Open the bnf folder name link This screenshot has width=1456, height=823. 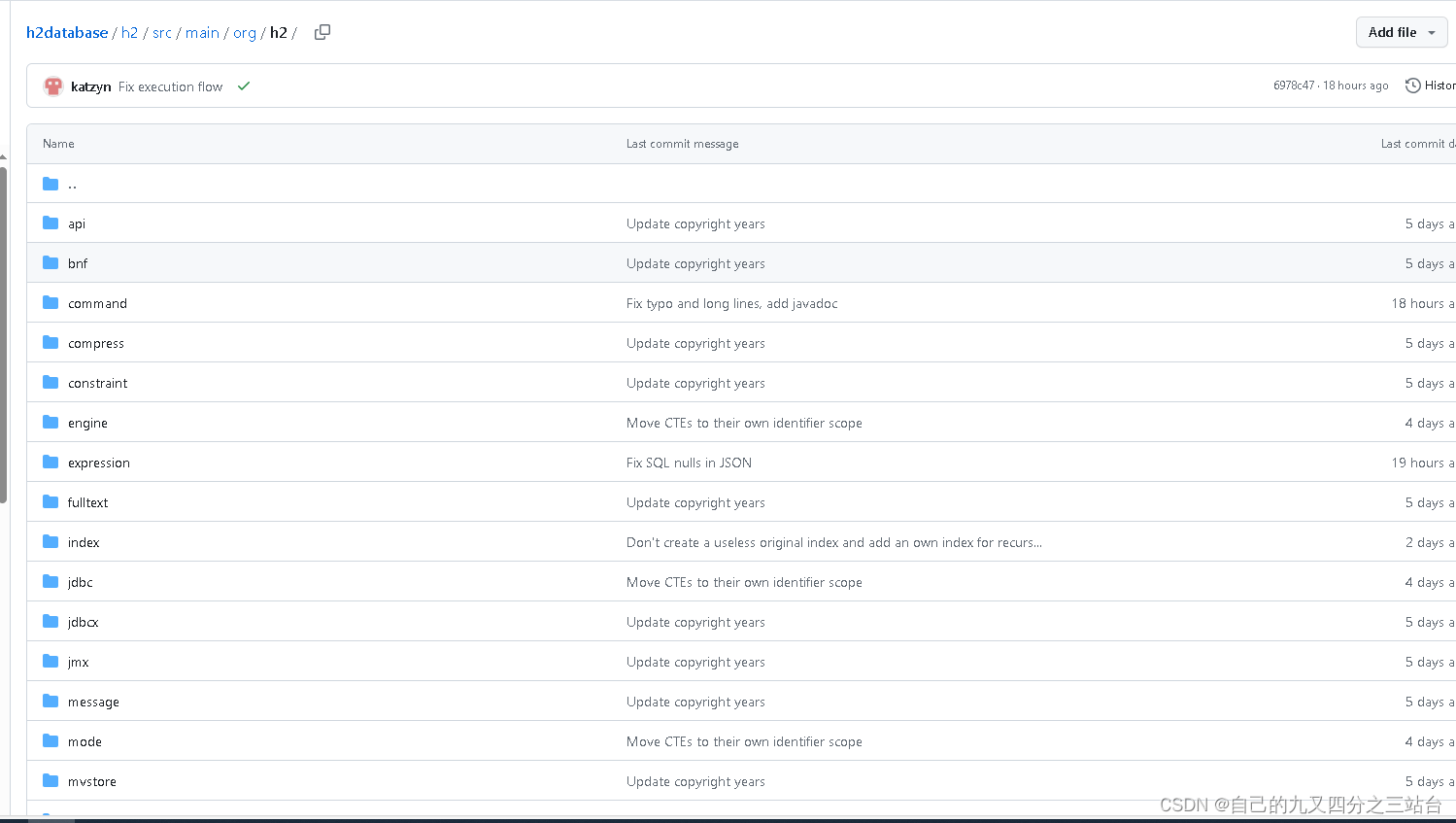pos(78,263)
